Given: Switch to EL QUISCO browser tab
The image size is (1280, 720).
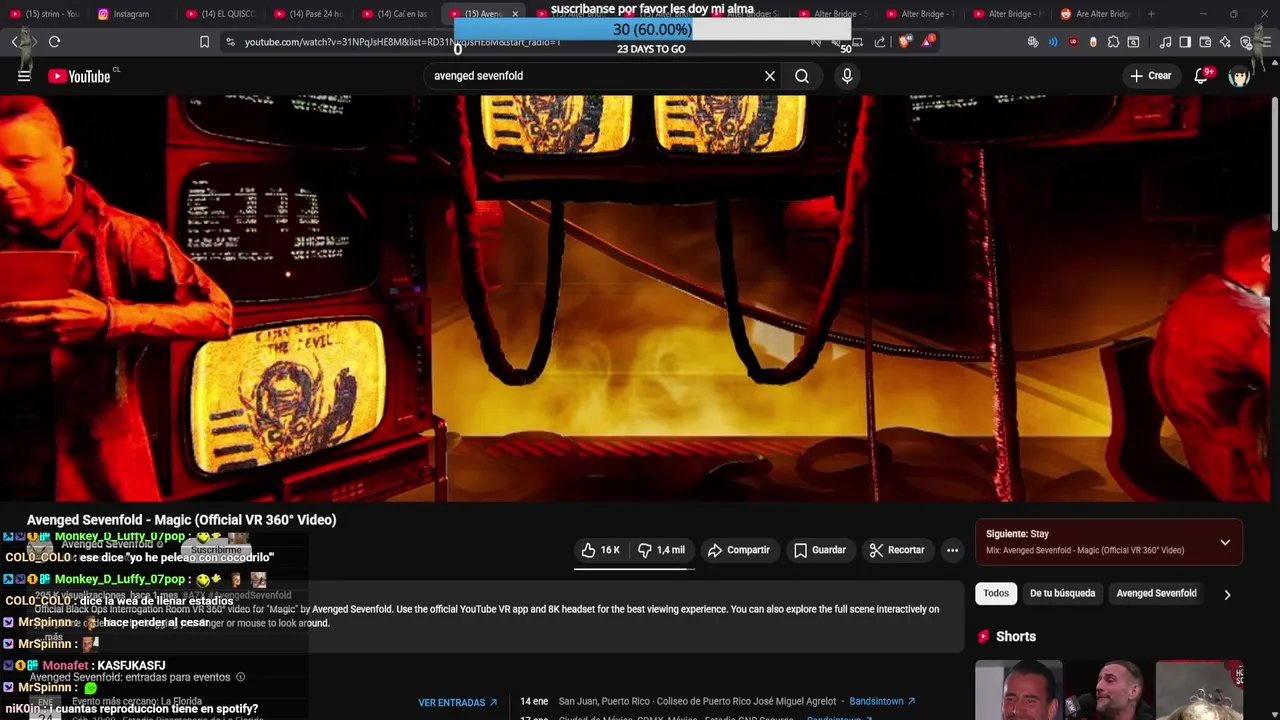Looking at the screenshot, I should point(221,14).
